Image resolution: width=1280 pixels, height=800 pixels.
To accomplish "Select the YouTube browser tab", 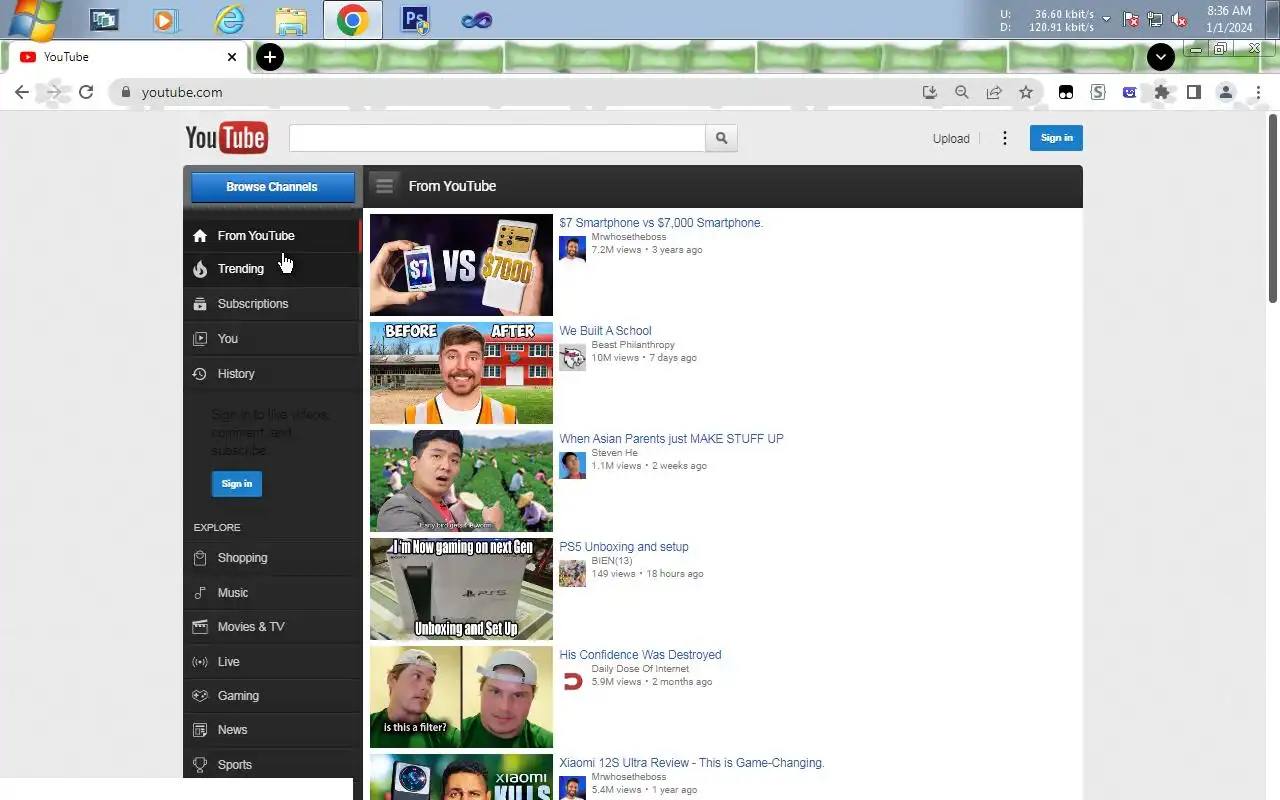I will tap(127, 57).
